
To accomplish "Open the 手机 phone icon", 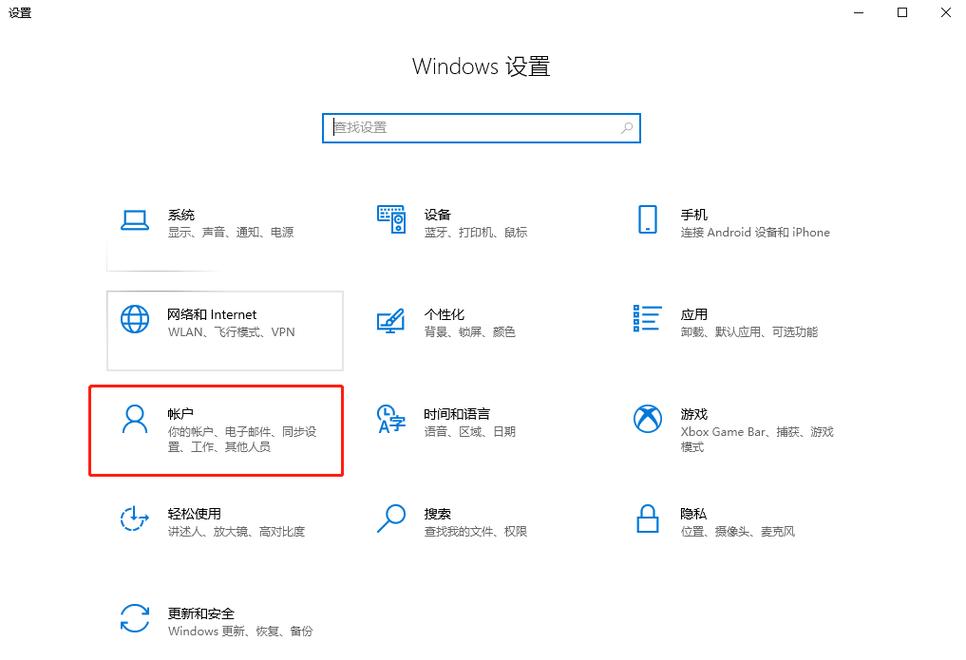I will click(x=647, y=219).
